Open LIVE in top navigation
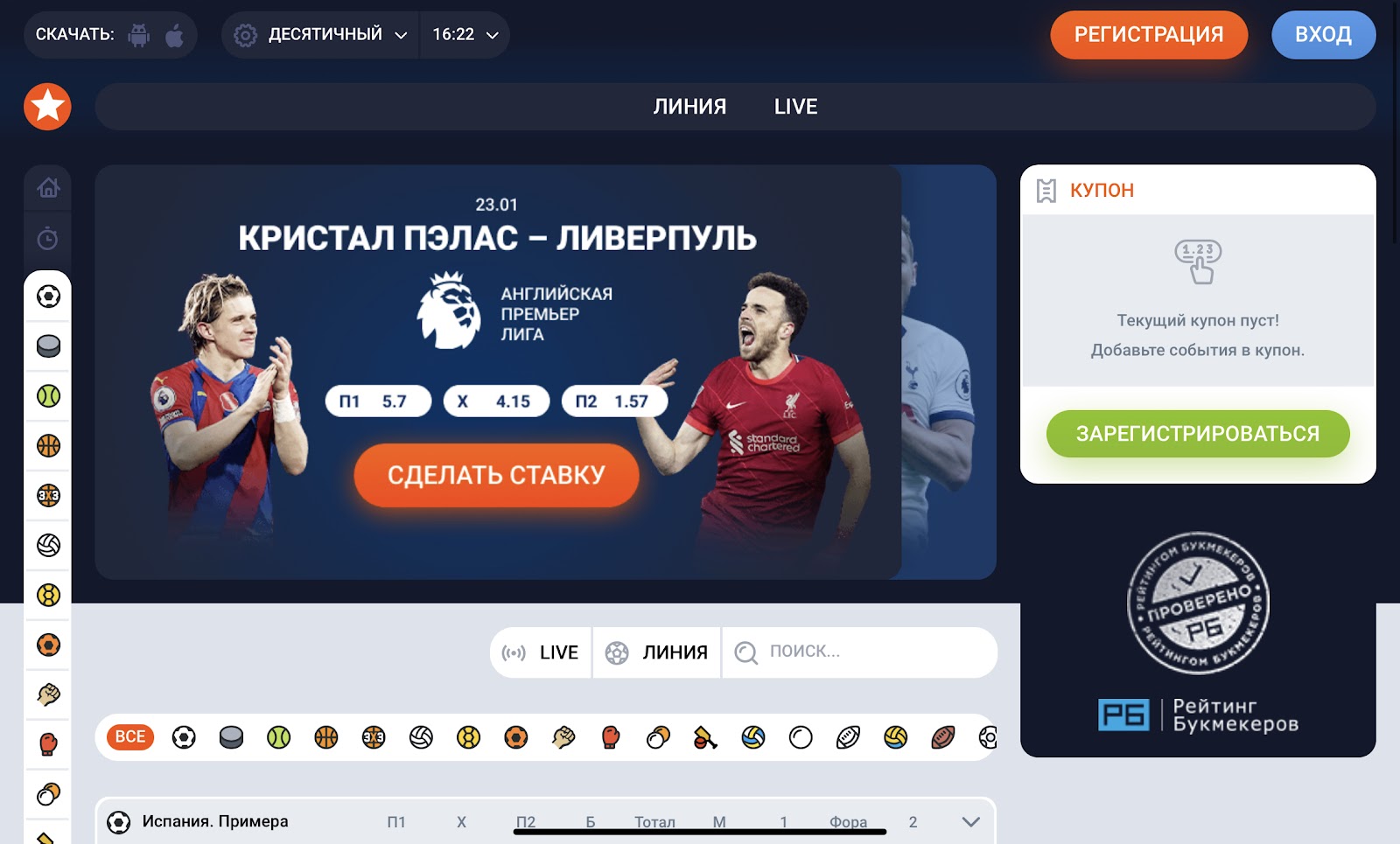 pos(795,107)
